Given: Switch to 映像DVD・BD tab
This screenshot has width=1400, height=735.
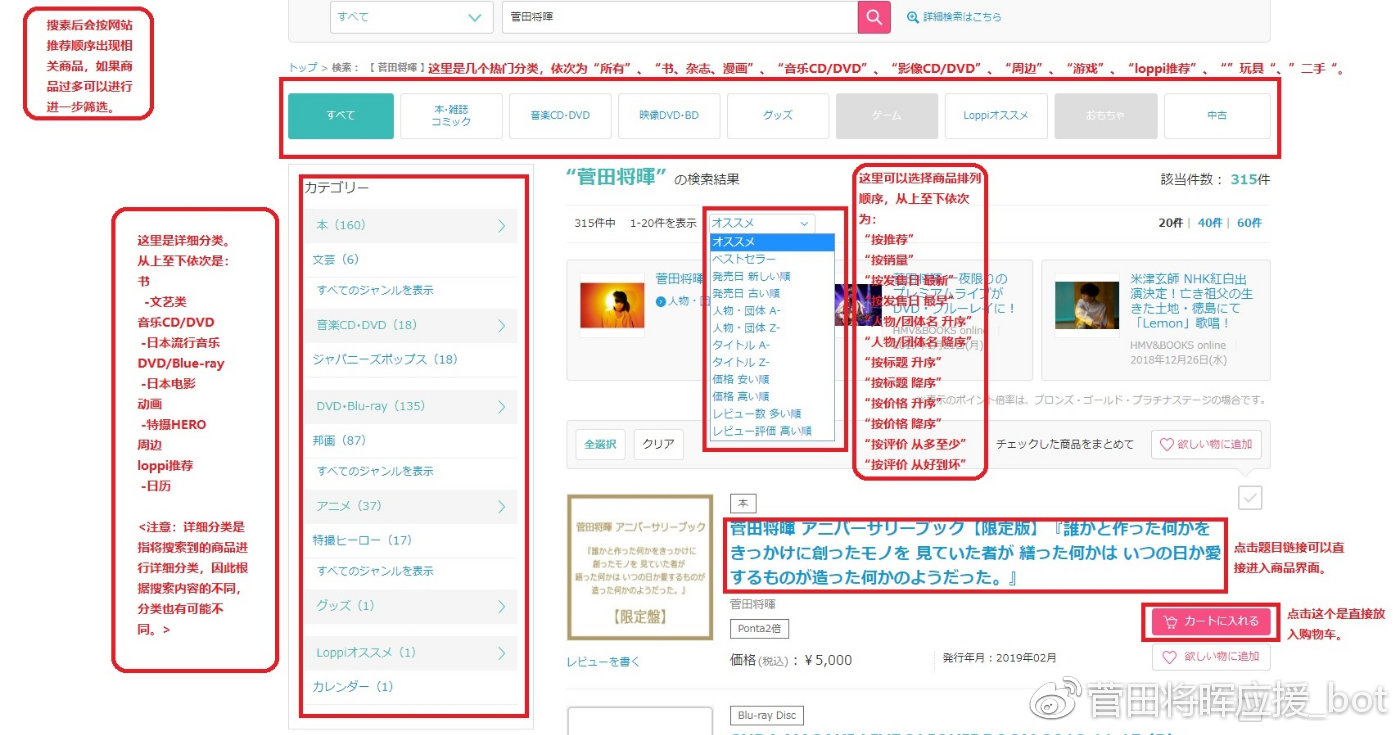Looking at the screenshot, I should pyautogui.click(x=669, y=116).
